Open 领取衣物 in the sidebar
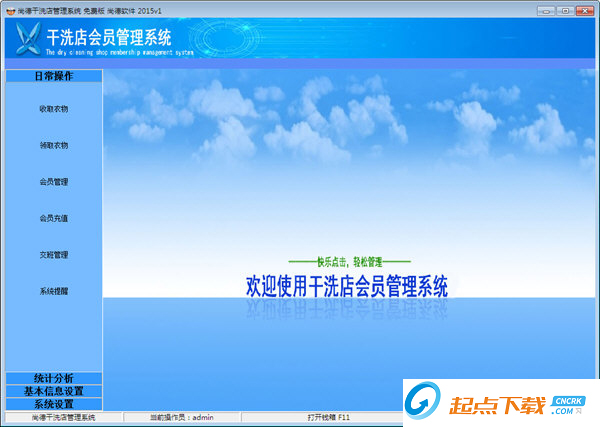 tap(54, 145)
